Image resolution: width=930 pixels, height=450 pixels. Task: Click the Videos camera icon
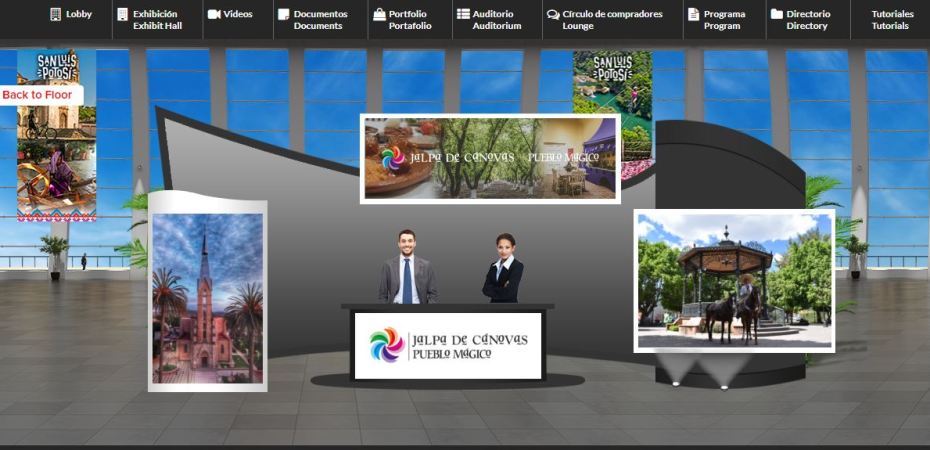click(213, 14)
